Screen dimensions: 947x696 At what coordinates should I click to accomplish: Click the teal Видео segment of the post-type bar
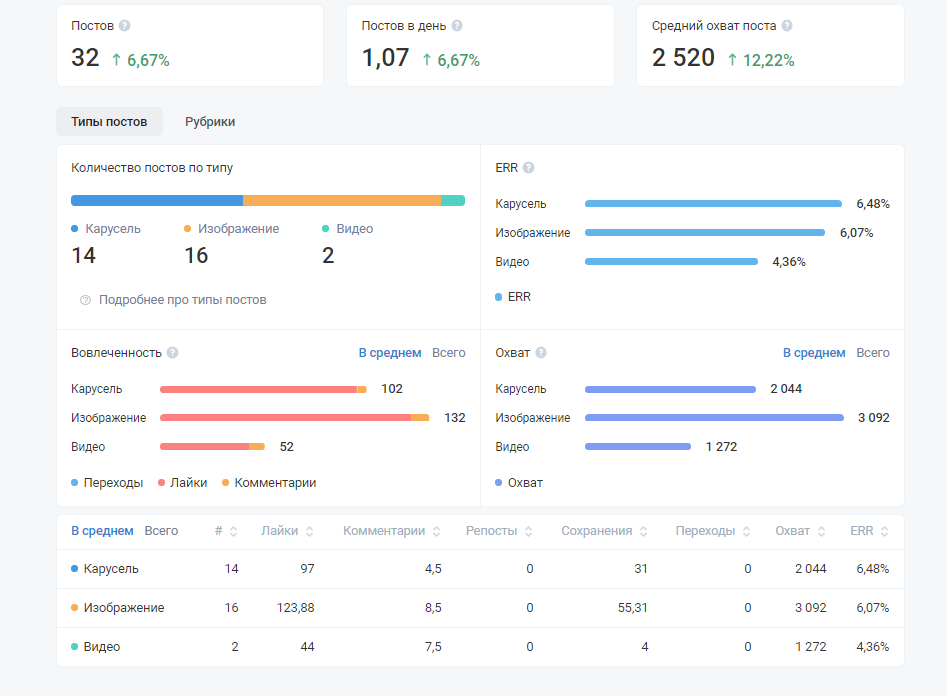coord(453,201)
